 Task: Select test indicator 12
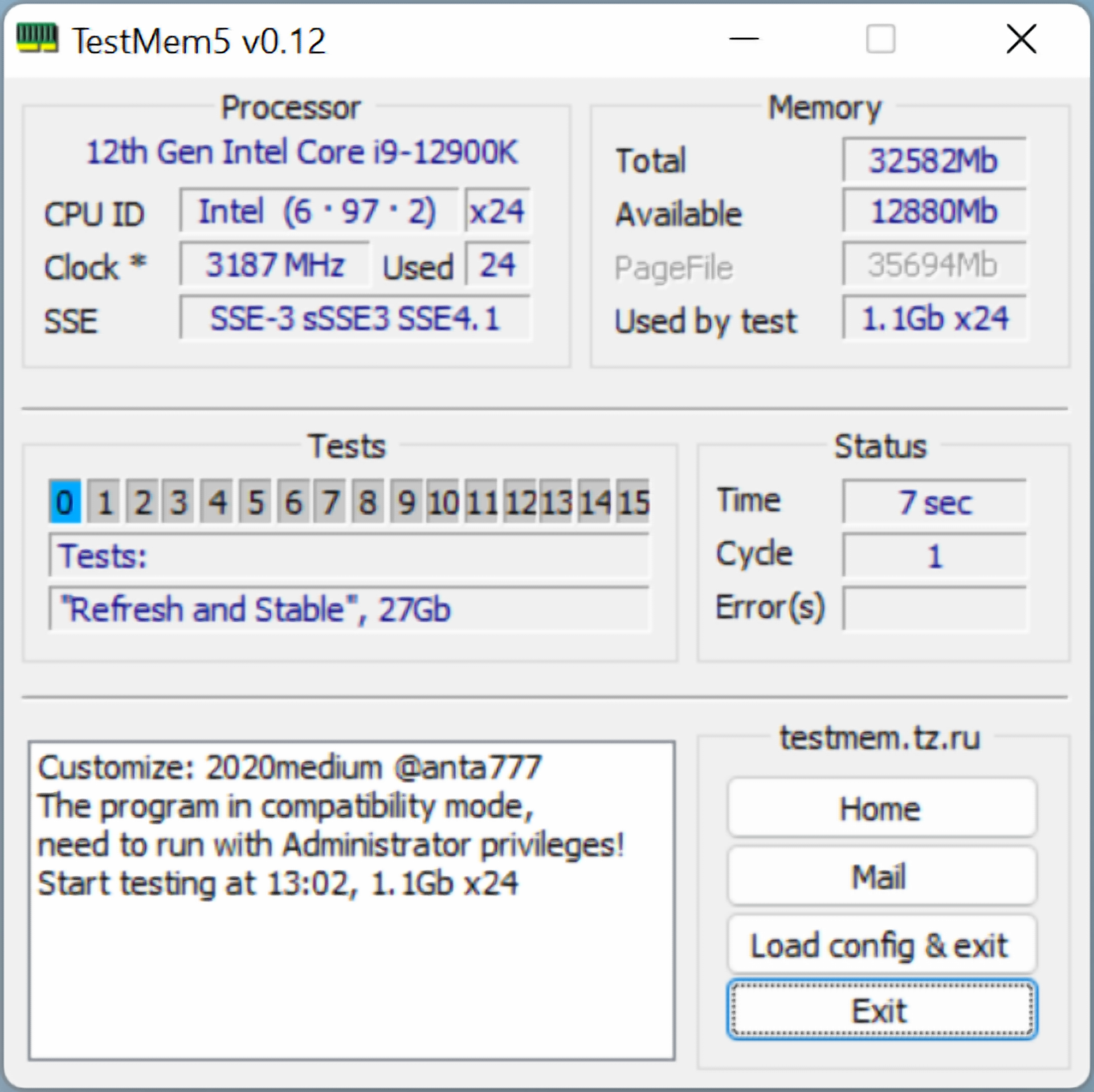tap(521, 502)
